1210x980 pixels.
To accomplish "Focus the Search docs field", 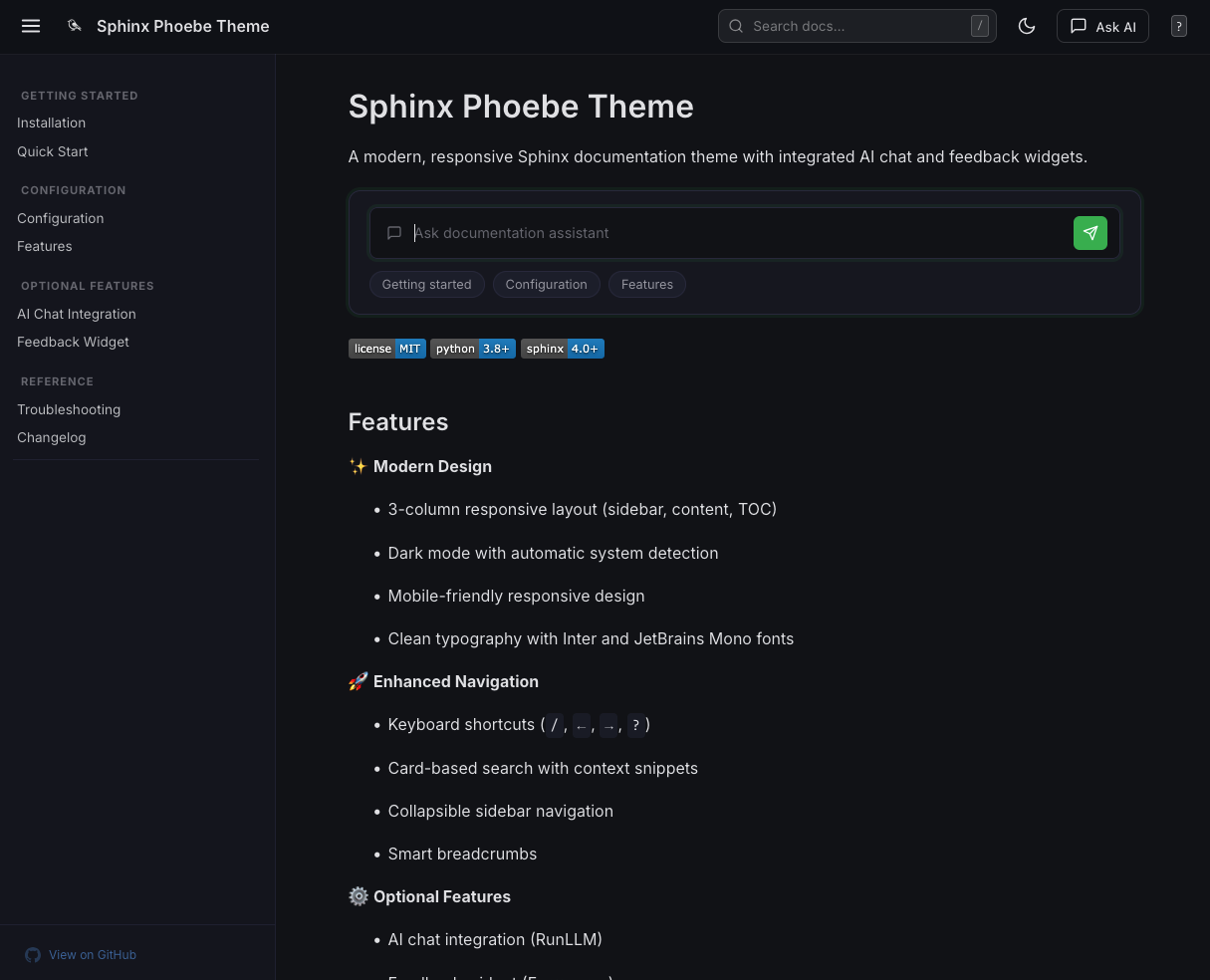I will [x=857, y=26].
